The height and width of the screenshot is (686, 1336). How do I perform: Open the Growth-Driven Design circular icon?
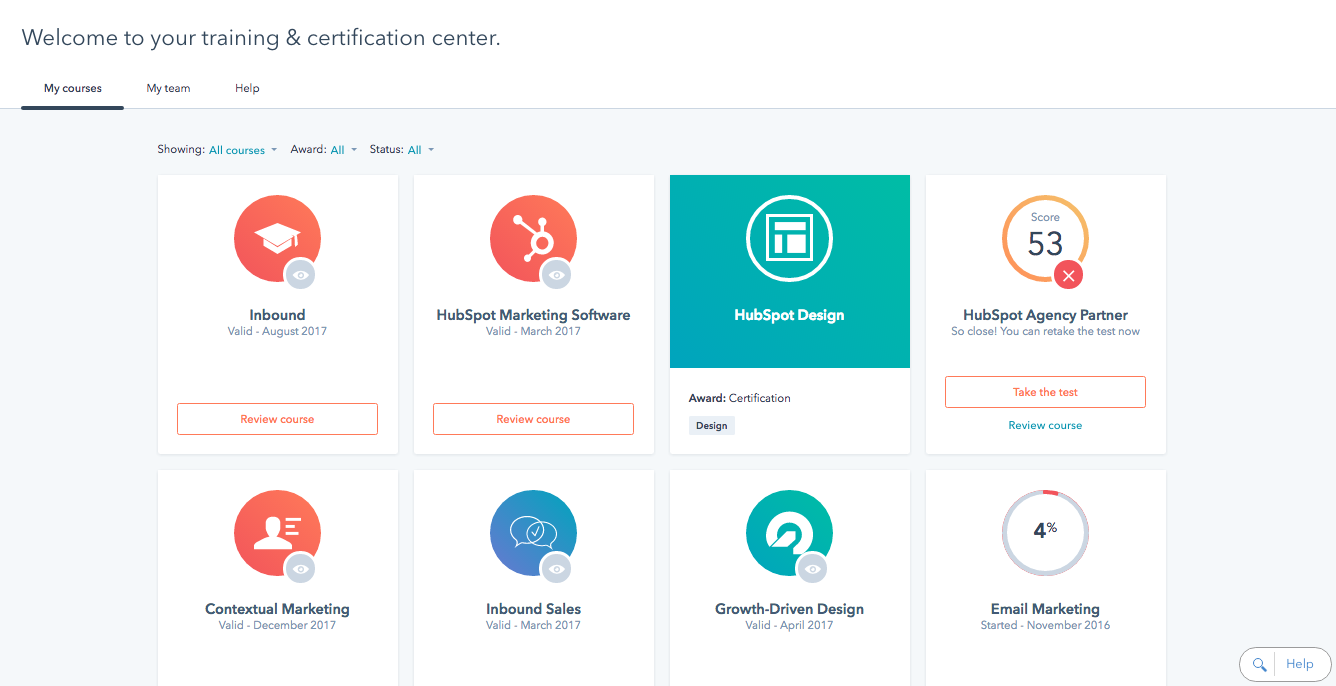point(789,533)
